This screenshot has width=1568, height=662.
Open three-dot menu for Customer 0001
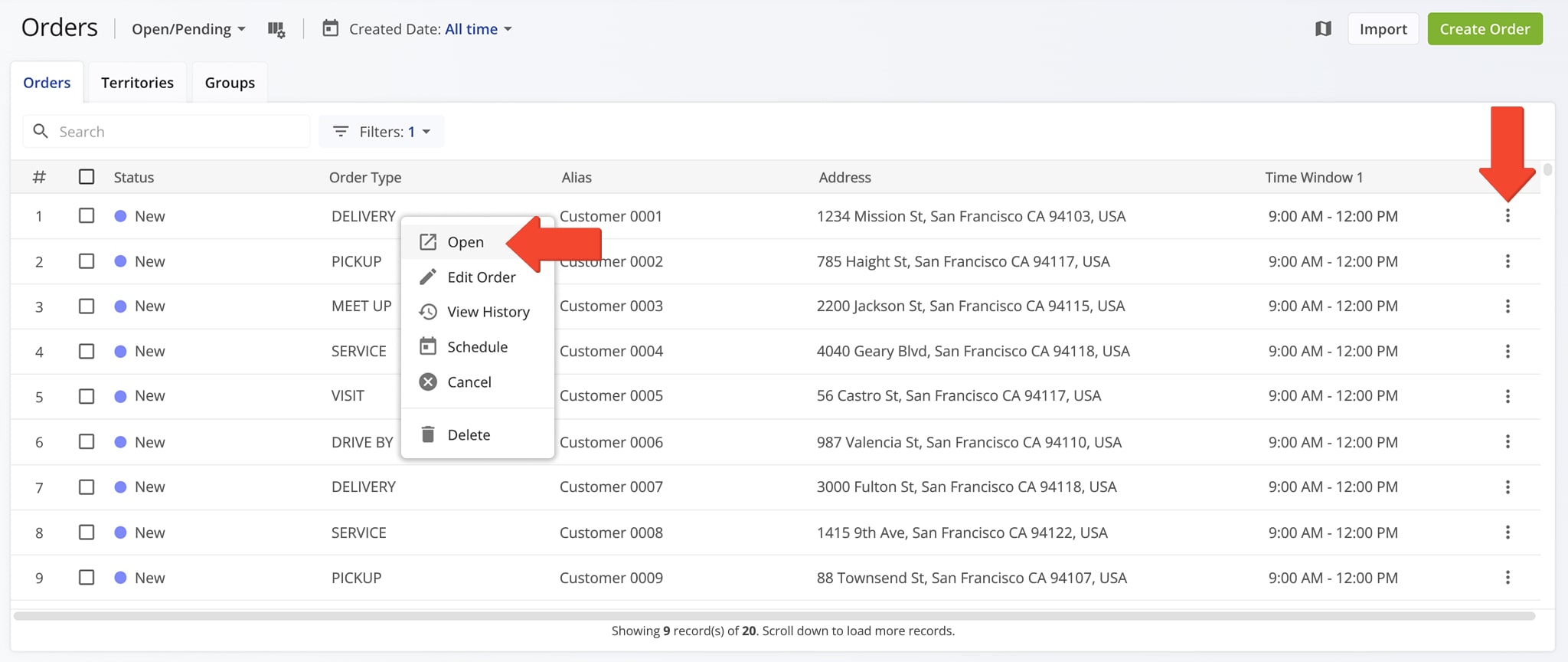[x=1508, y=216]
